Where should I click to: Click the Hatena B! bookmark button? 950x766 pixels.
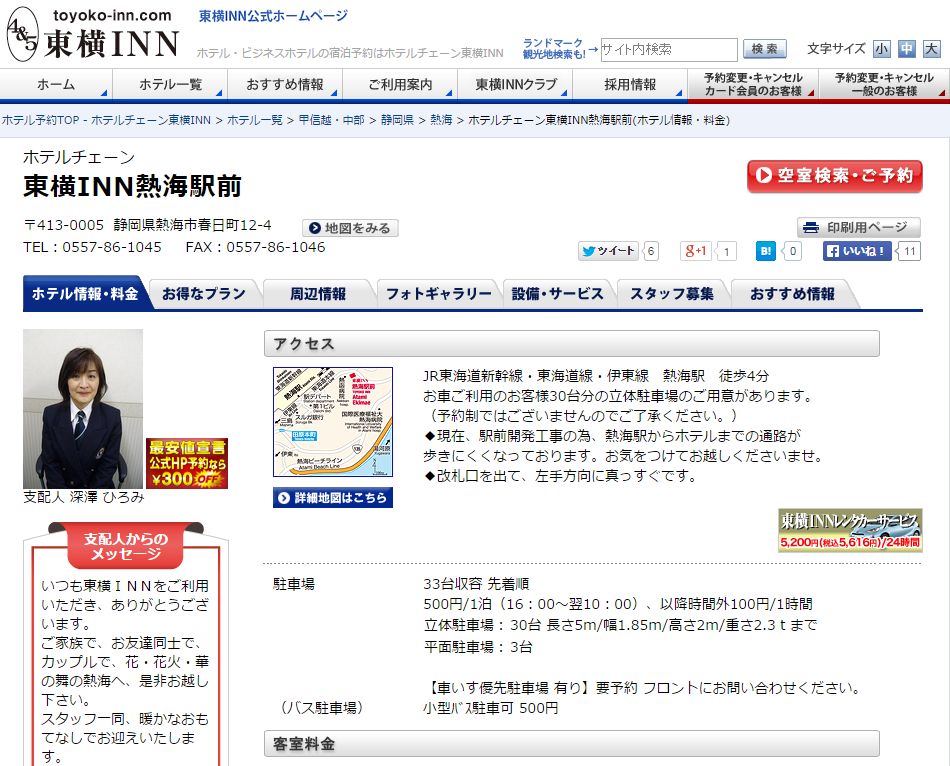click(766, 251)
